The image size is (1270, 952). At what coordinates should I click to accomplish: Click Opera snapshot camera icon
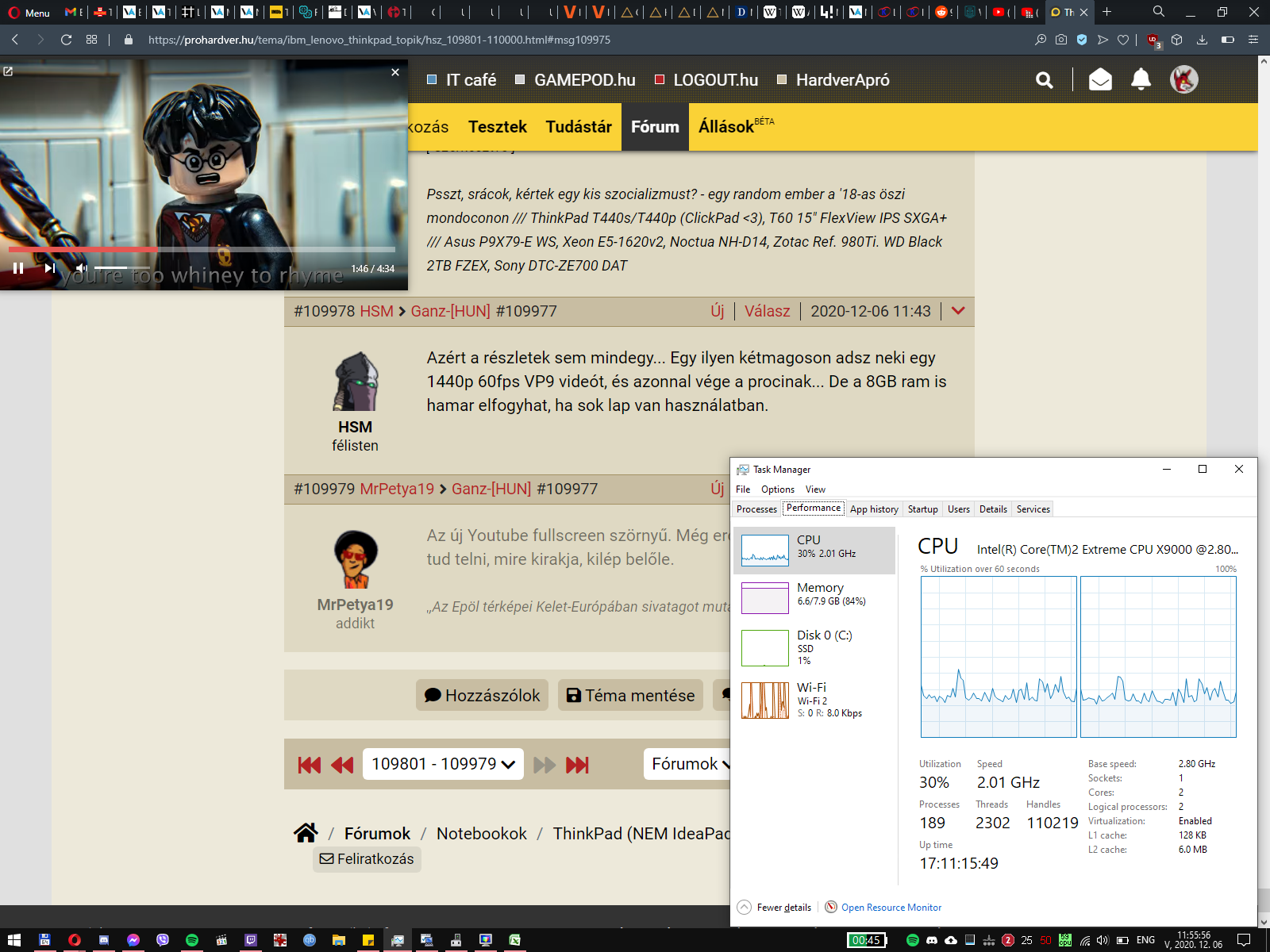click(x=1061, y=40)
